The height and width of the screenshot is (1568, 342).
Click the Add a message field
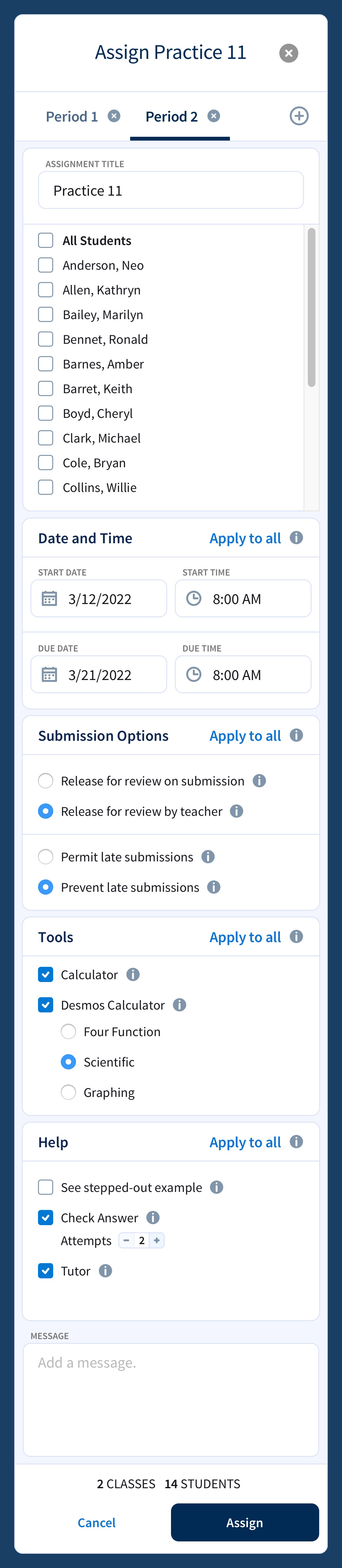[x=171, y=1399]
